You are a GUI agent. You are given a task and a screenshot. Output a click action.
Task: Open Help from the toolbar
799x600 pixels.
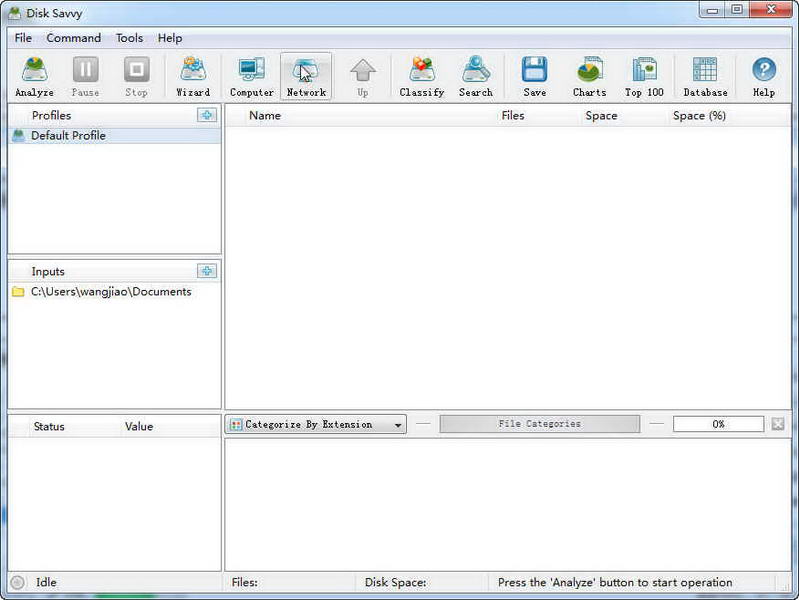point(764,76)
